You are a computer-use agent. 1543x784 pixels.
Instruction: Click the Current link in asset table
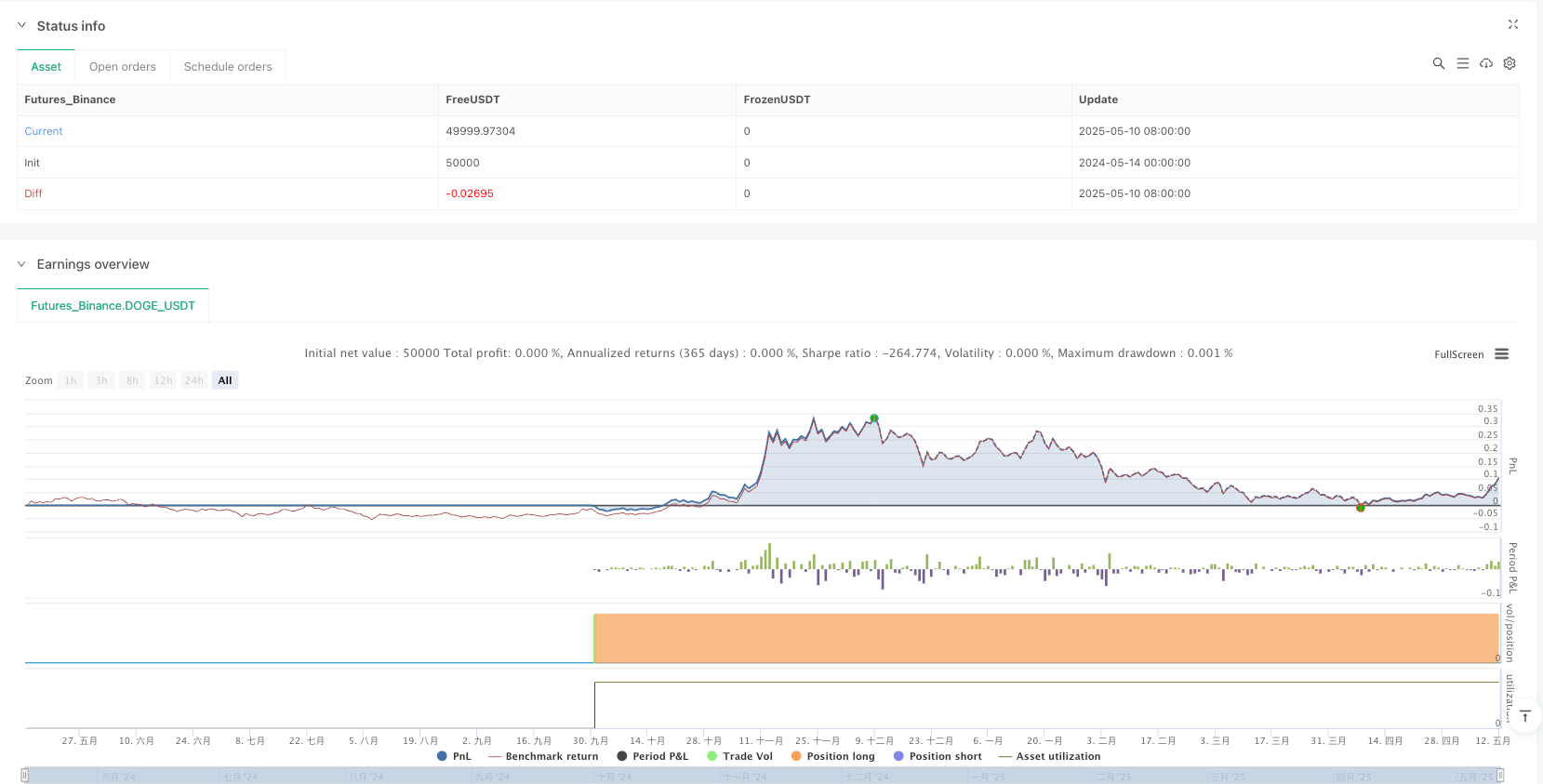pos(44,131)
